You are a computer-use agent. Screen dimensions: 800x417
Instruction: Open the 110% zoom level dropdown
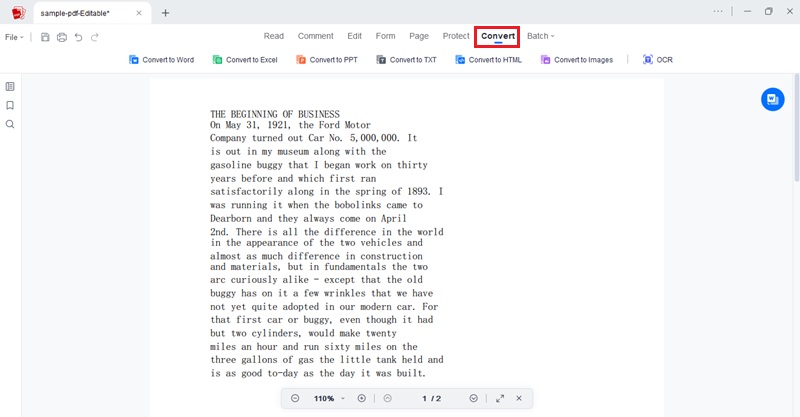coord(330,398)
